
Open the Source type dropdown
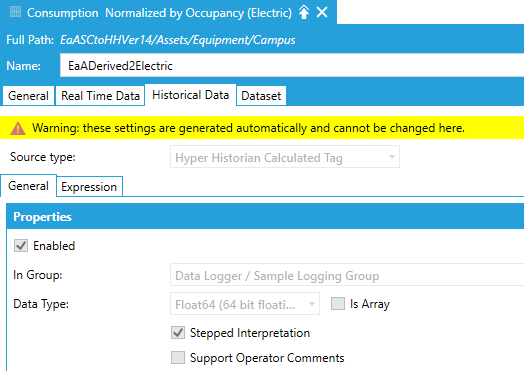click(285, 157)
